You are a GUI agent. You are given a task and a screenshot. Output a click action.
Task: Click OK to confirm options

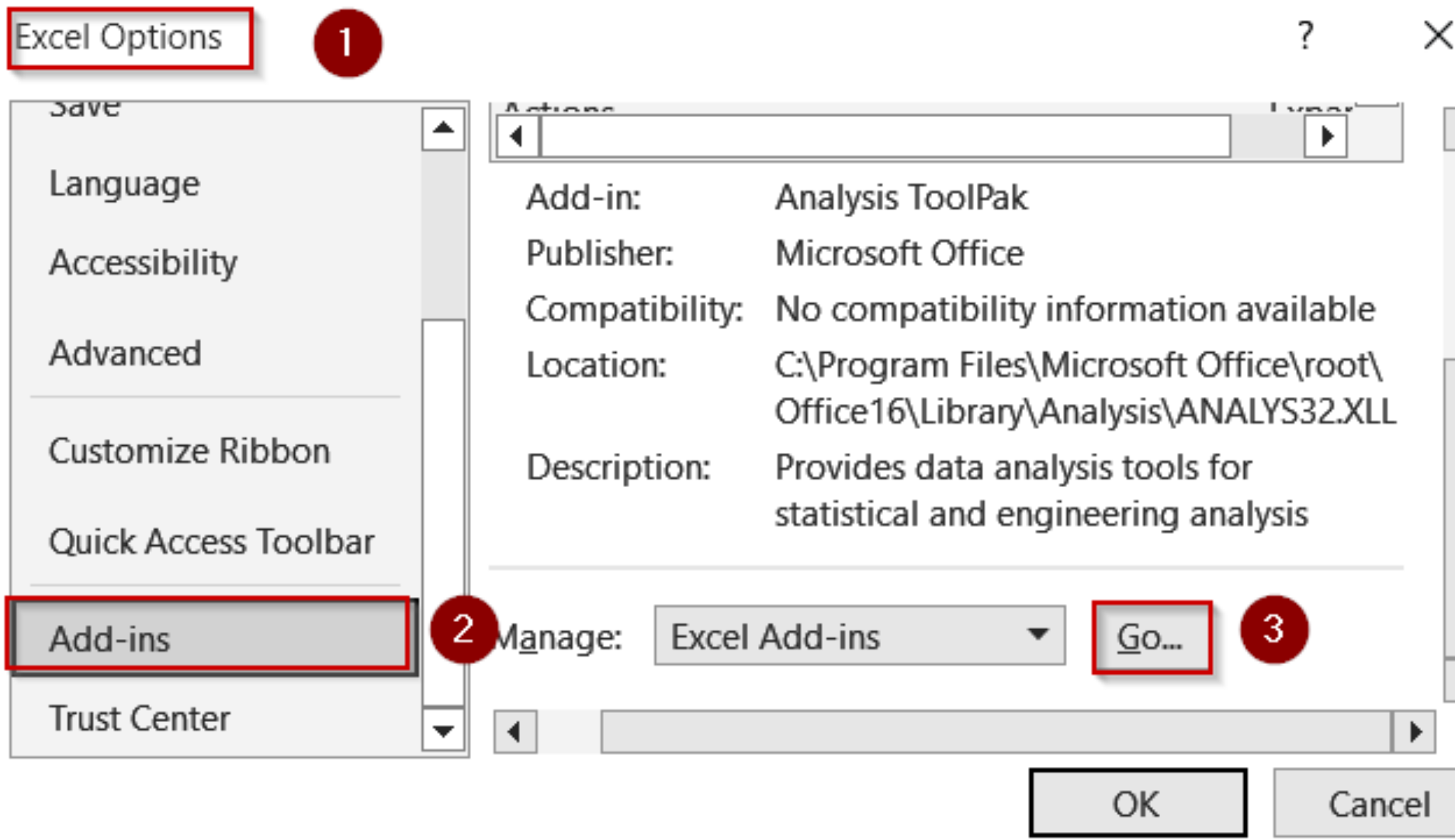(x=1137, y=803)
